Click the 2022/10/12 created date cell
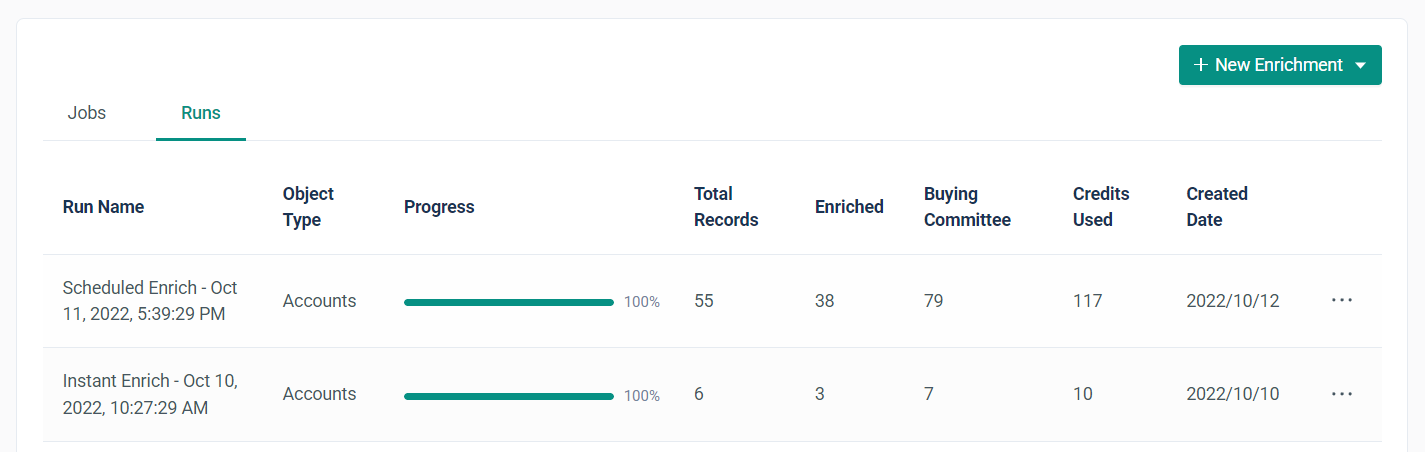The image size is (1425, 452). (1232, 300)
